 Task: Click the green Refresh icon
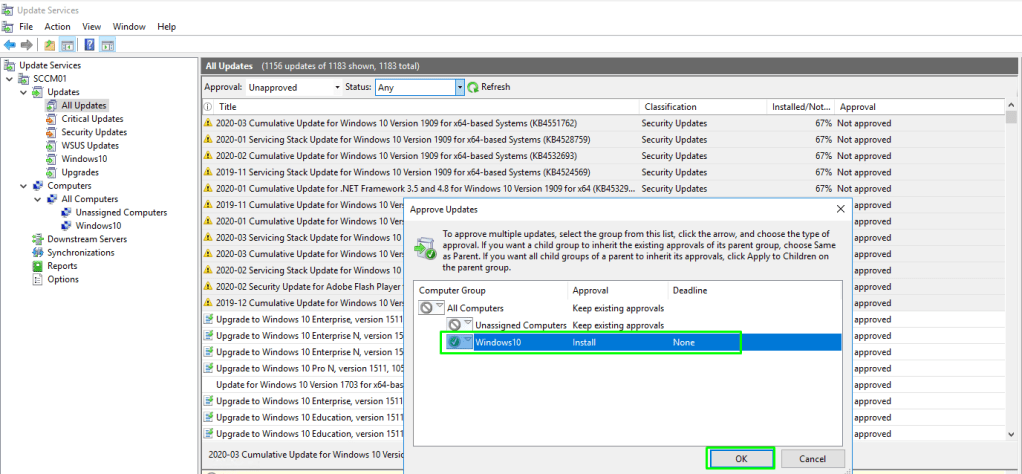coord(473,88)
